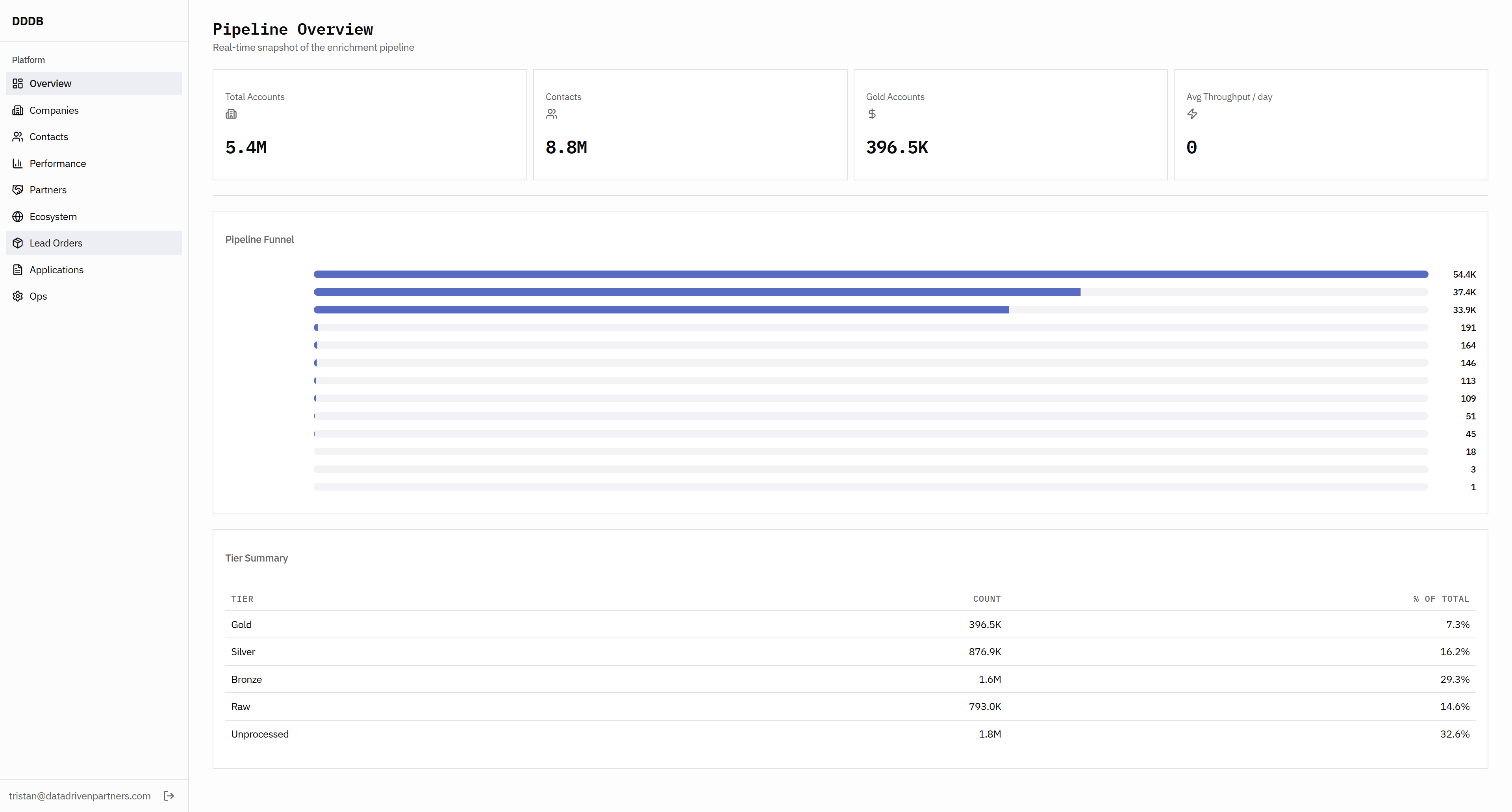1512x812 pixels.
Task: Go to the Performance page
Action: [x=57, y=163]
